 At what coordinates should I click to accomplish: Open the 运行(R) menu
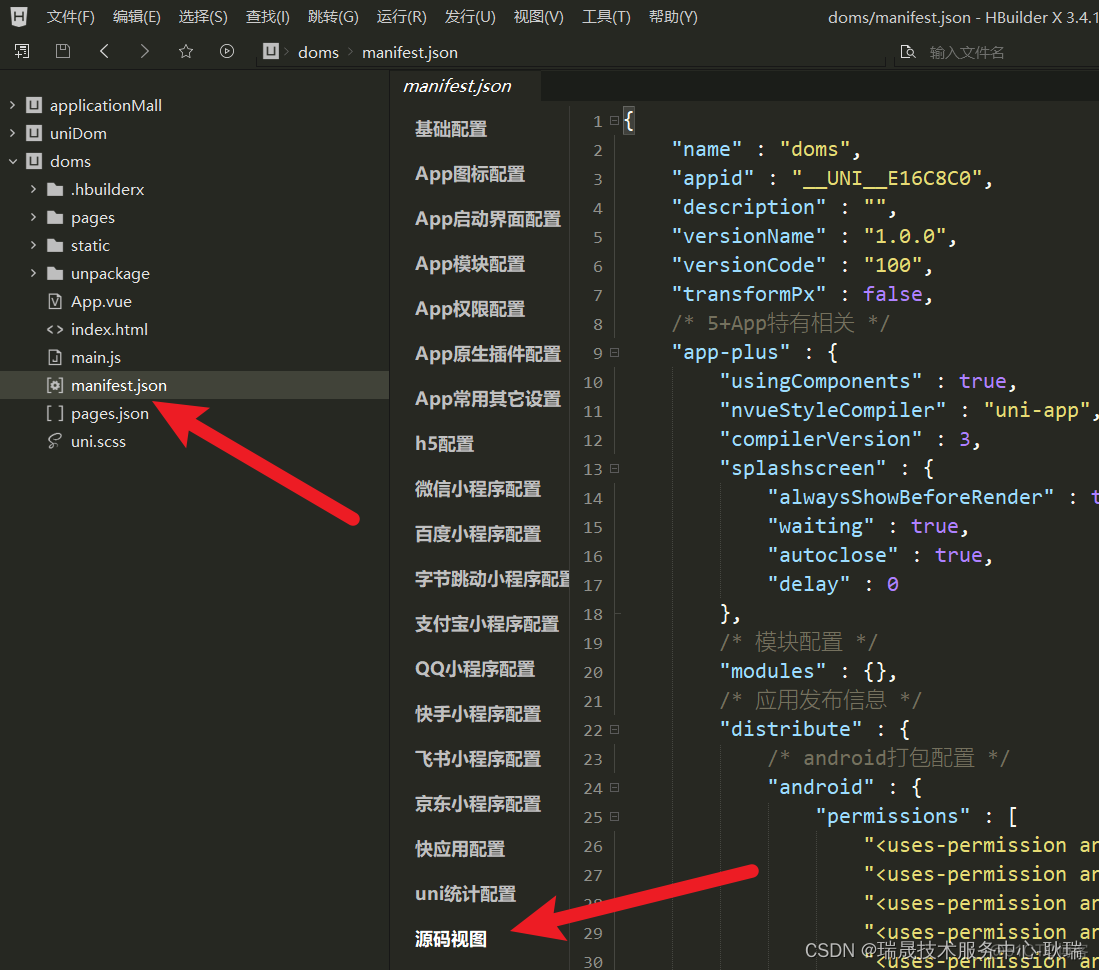[401, 17]
